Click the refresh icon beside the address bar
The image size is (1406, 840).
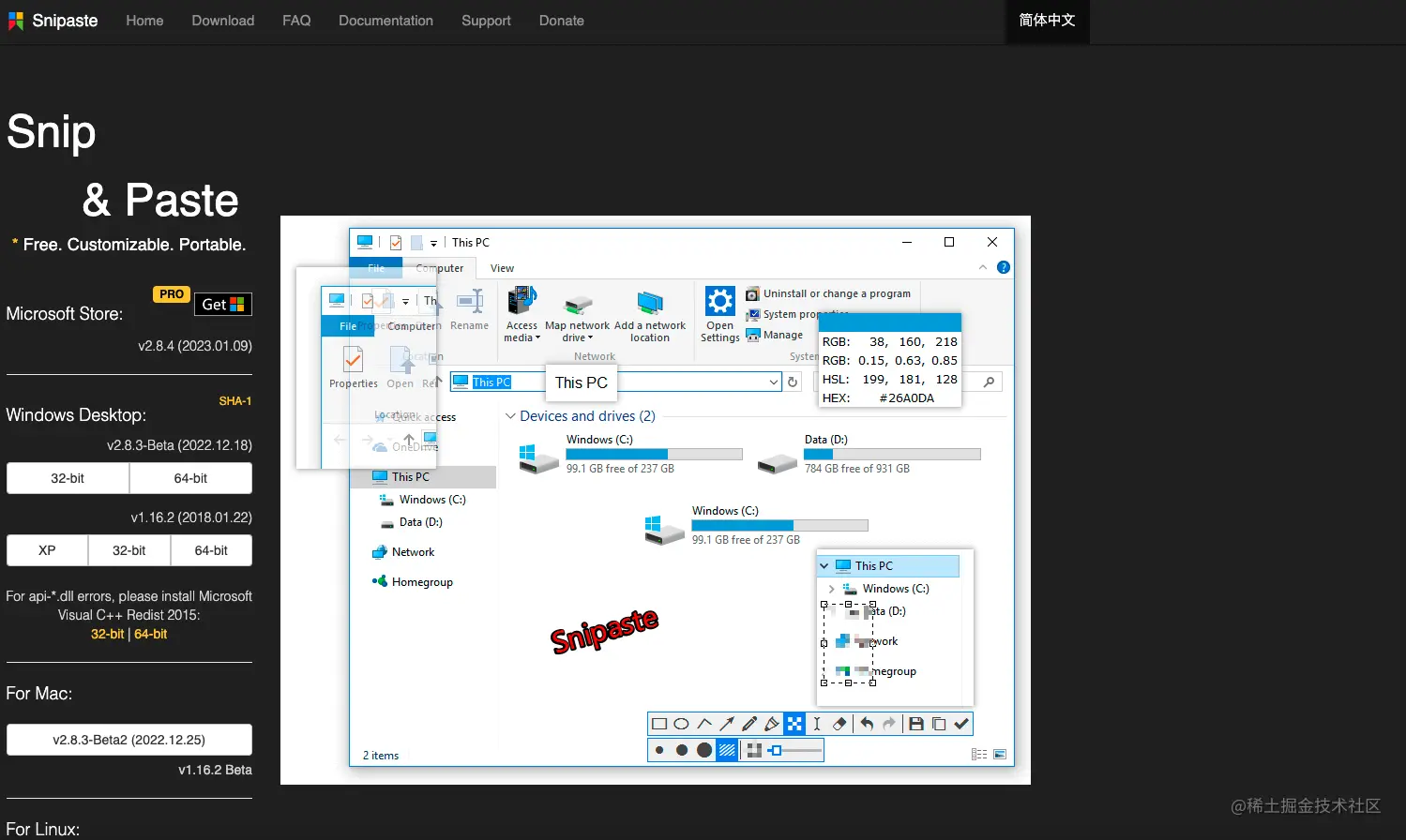click(793, 382)
